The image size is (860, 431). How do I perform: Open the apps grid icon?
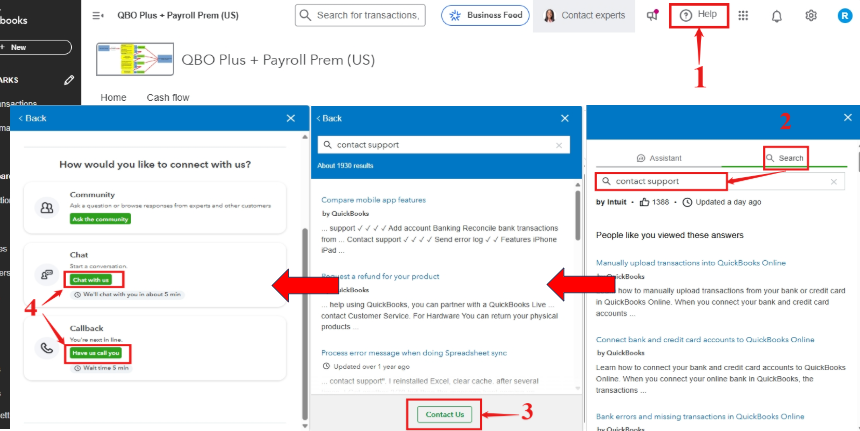pyautogui.click(x=743, y=16)
